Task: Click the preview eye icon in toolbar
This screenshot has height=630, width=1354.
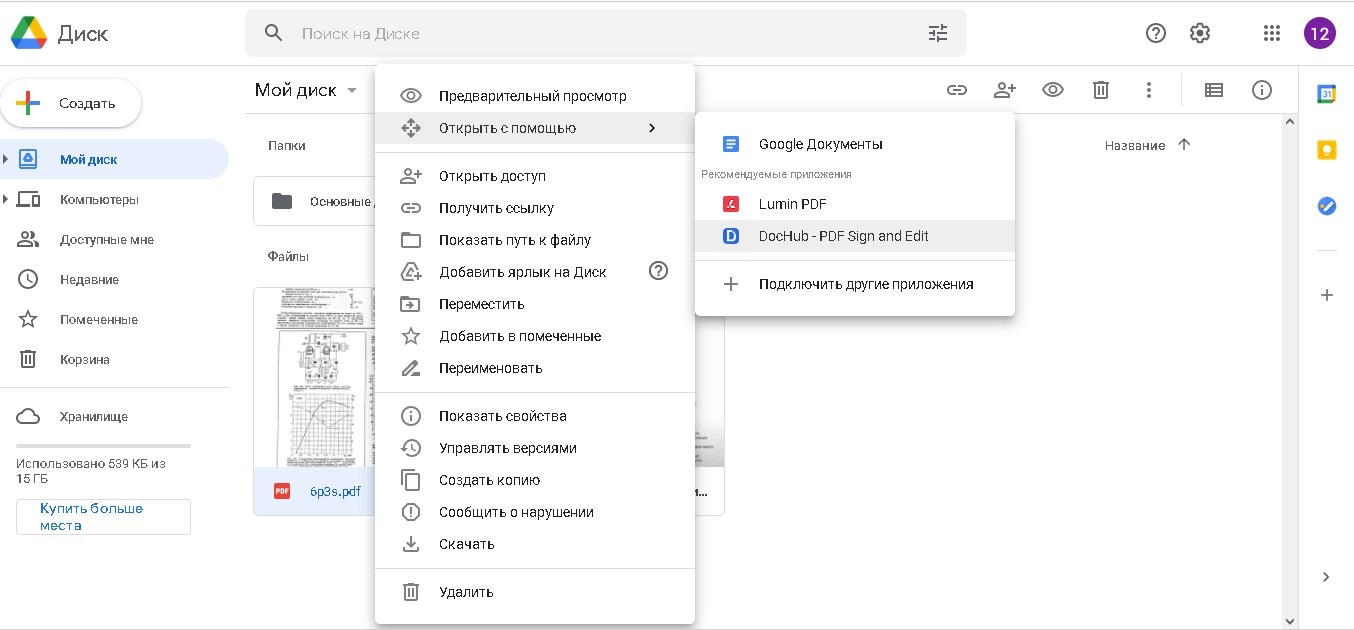Action: [x=1052, y=90]
